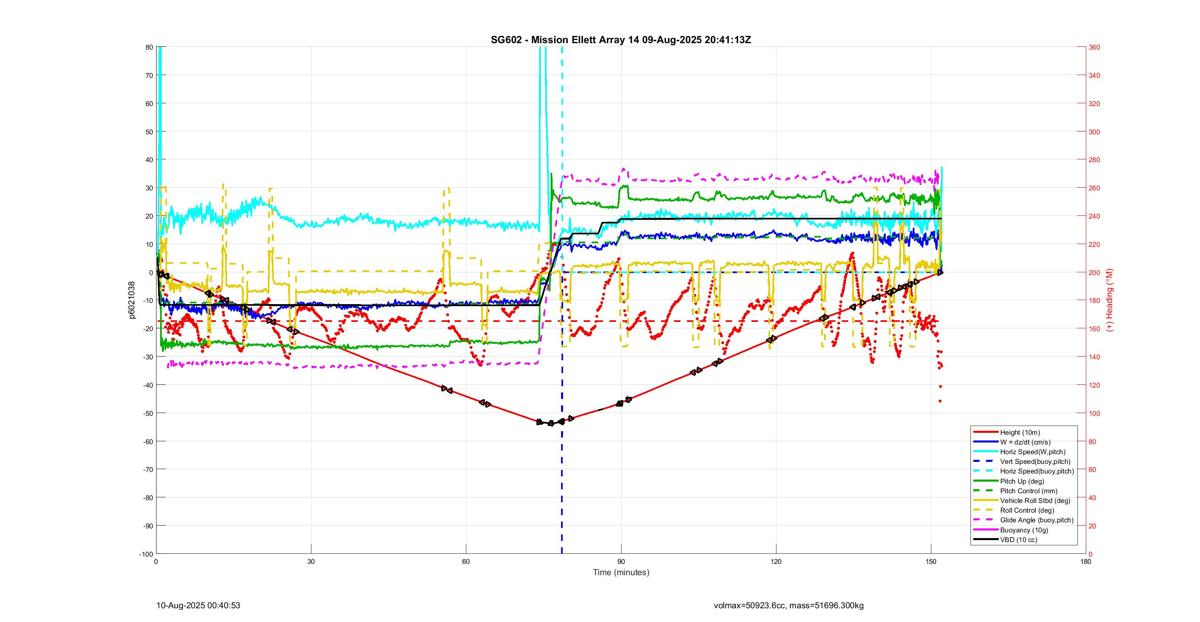Click the 'volmax=50923.6cc, mass=51696.300kg' footer text

[789, 606]
